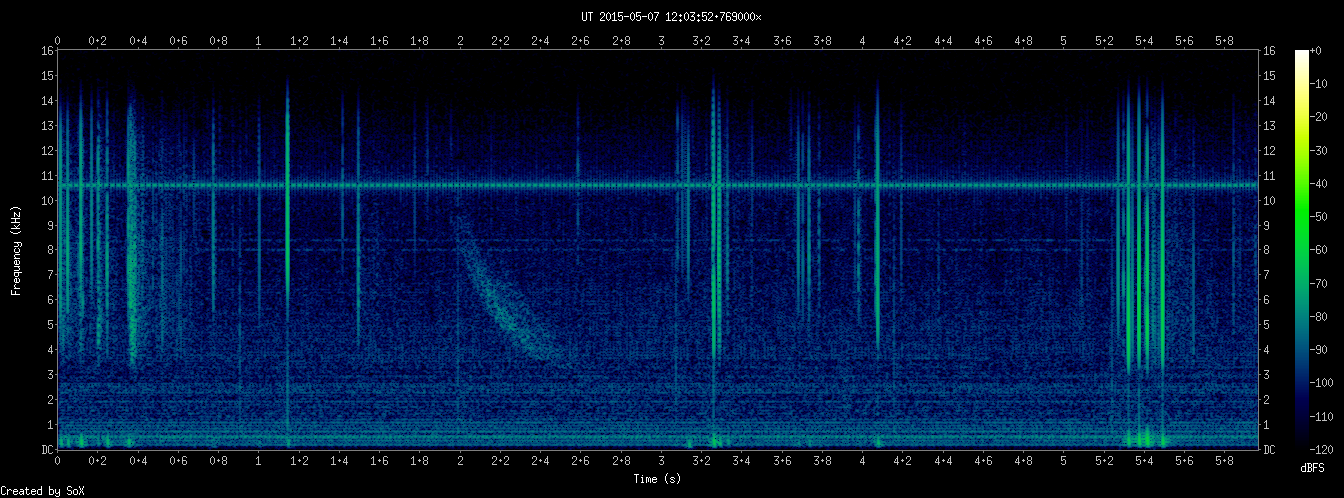Select the 3 tick on the bottom time axis
1344x498 pixels.
(x=661, y=461)
